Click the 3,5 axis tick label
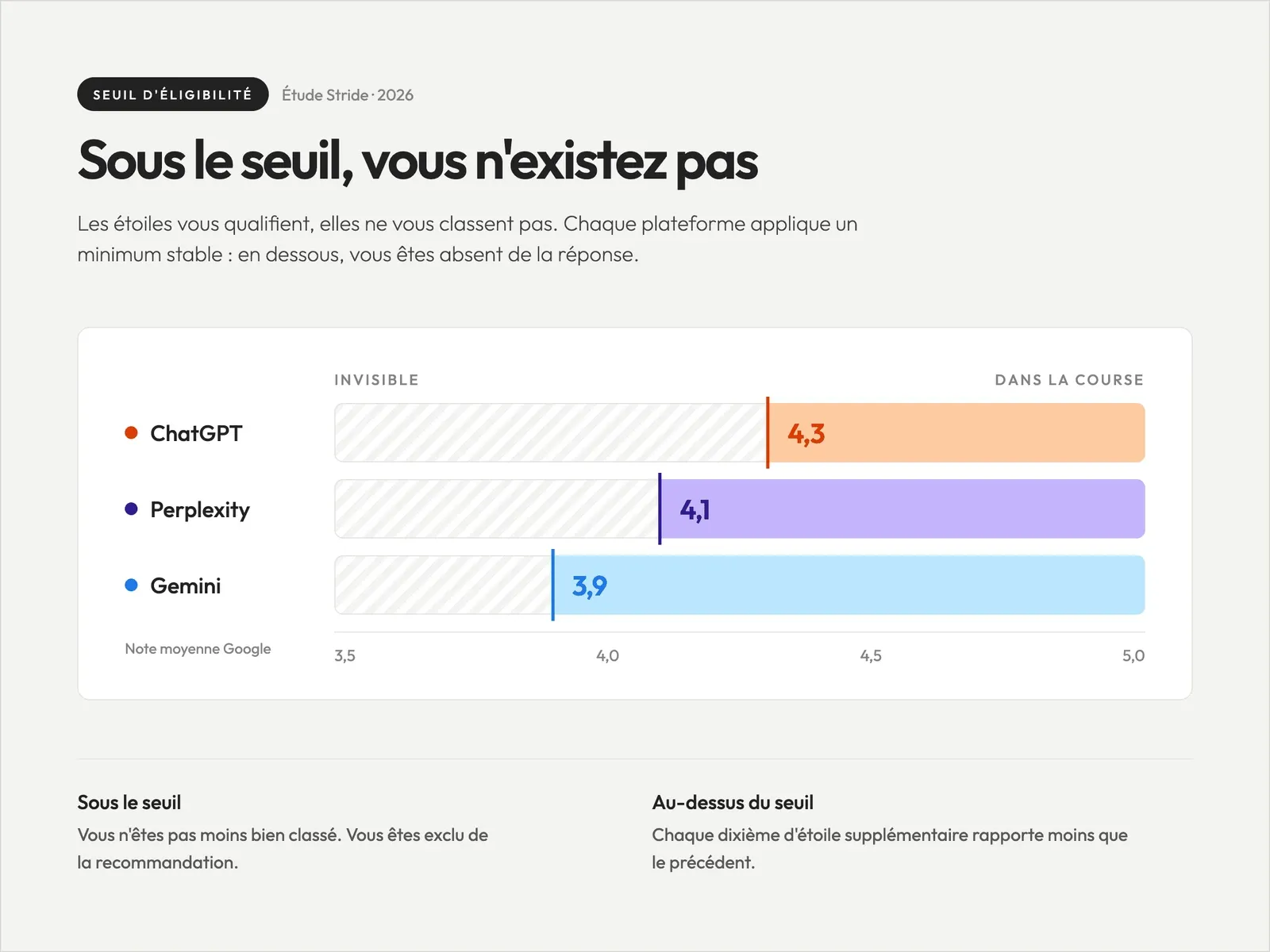Viewport: 1270px width, 952px height. coord(344,656)
